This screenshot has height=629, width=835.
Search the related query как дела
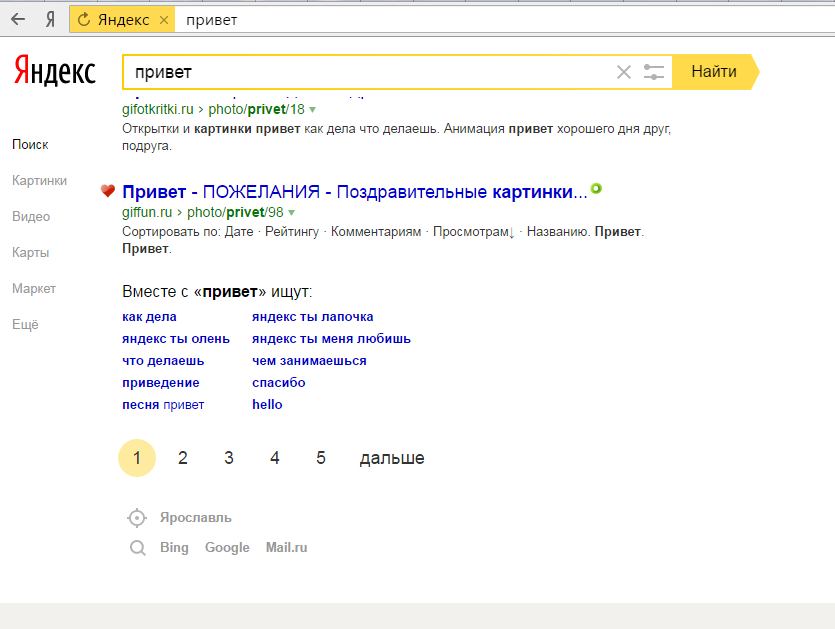click(x=149, y=317)
